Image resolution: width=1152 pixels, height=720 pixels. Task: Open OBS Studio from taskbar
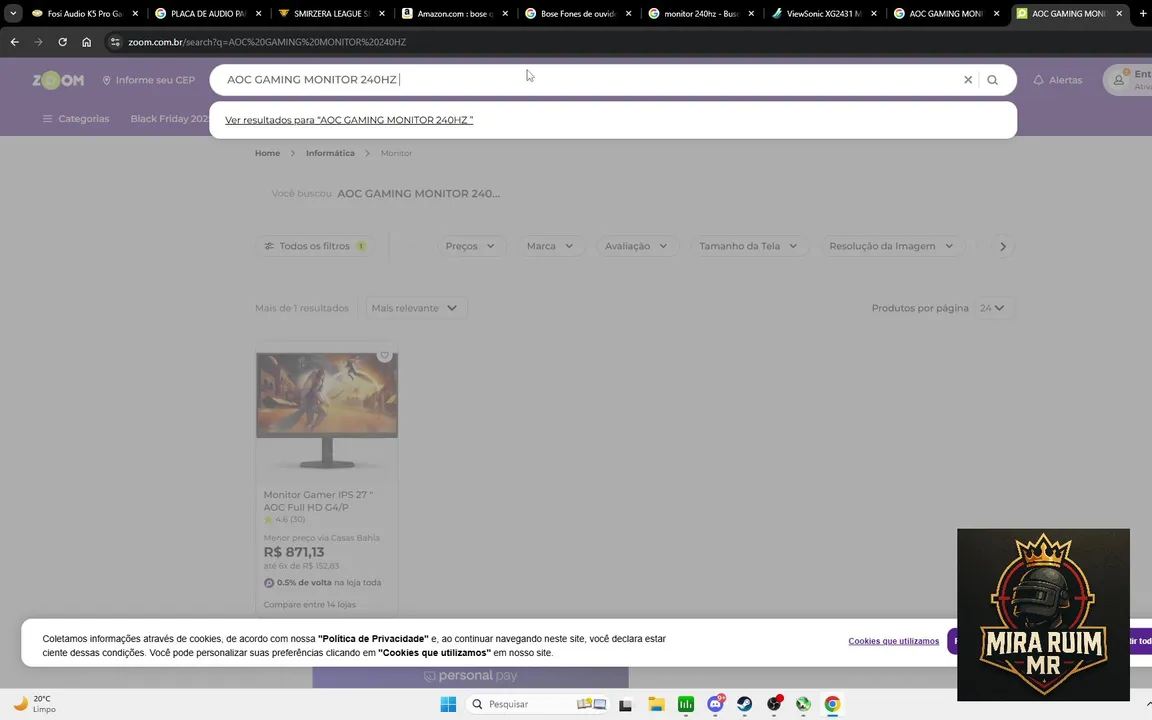774,705
